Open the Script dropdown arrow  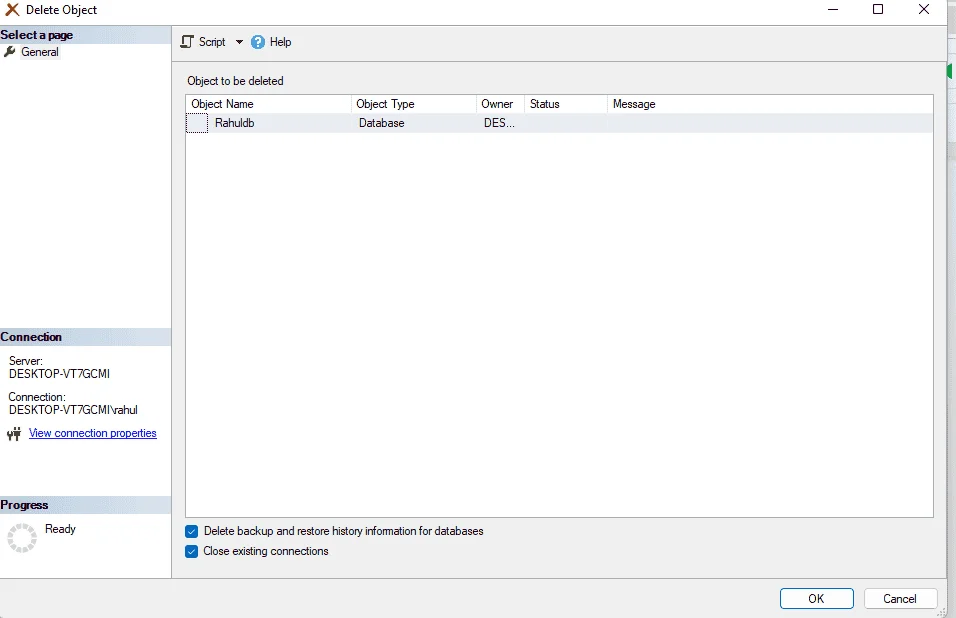239,42
